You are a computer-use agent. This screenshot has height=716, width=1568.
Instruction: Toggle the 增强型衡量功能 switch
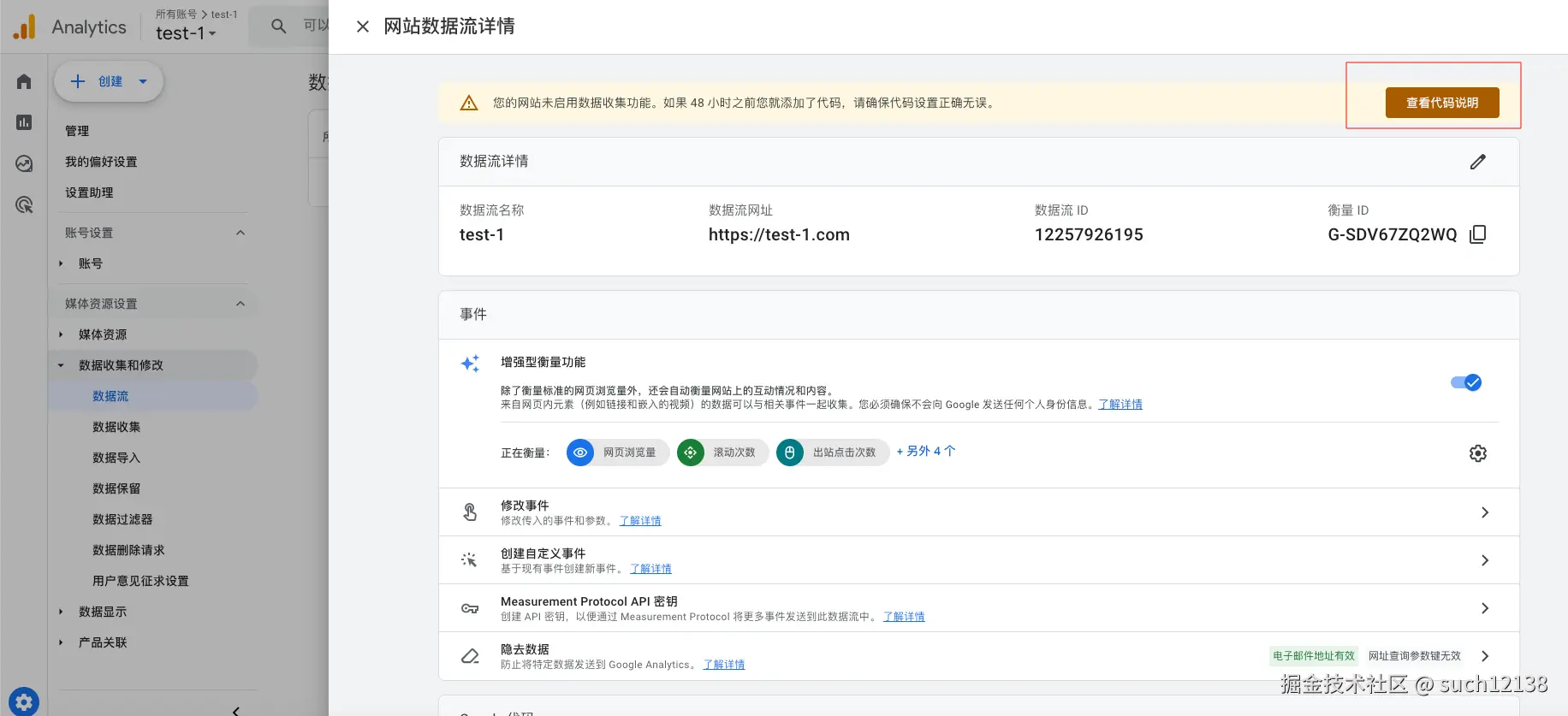point(1466,382)
